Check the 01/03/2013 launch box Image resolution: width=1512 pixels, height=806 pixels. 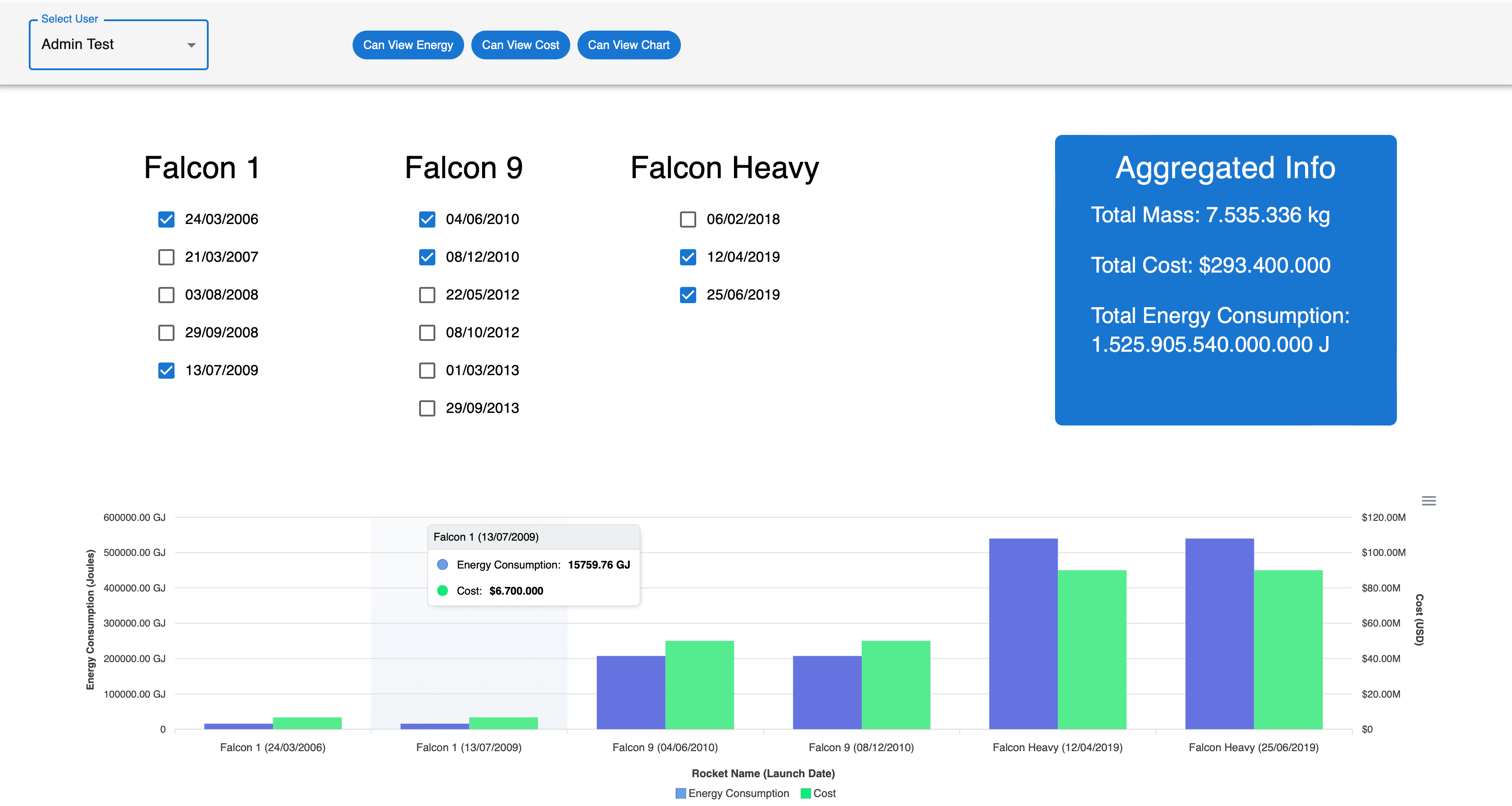[x=427, y=371]
